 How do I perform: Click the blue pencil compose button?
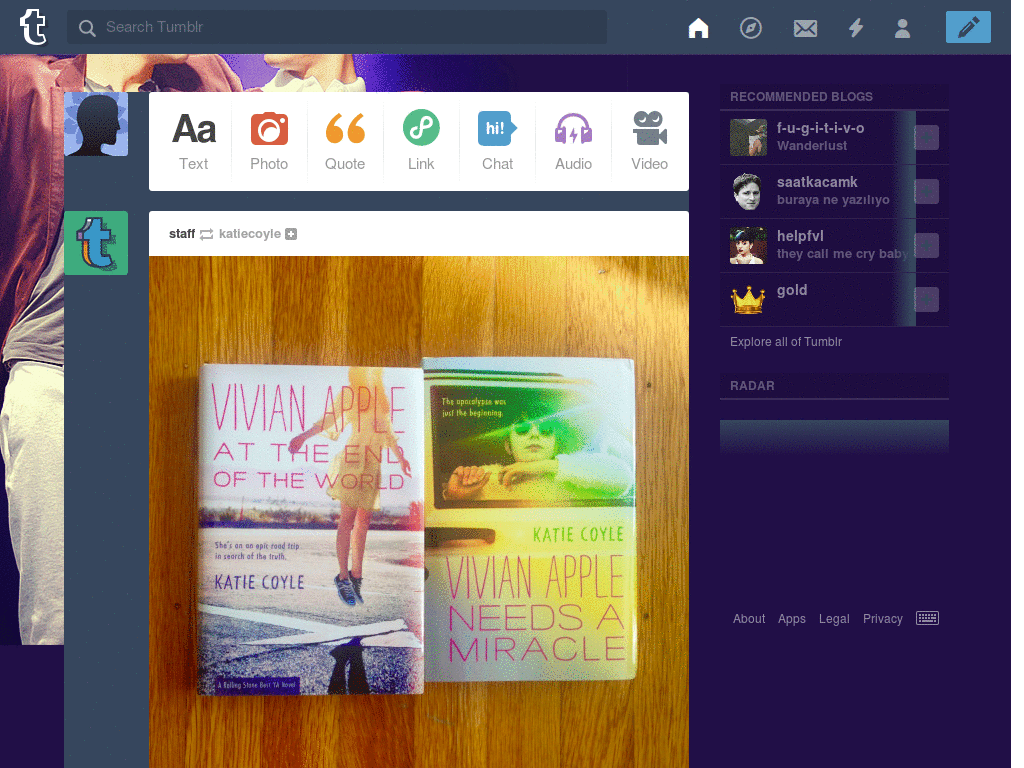(x=968, y=27)
